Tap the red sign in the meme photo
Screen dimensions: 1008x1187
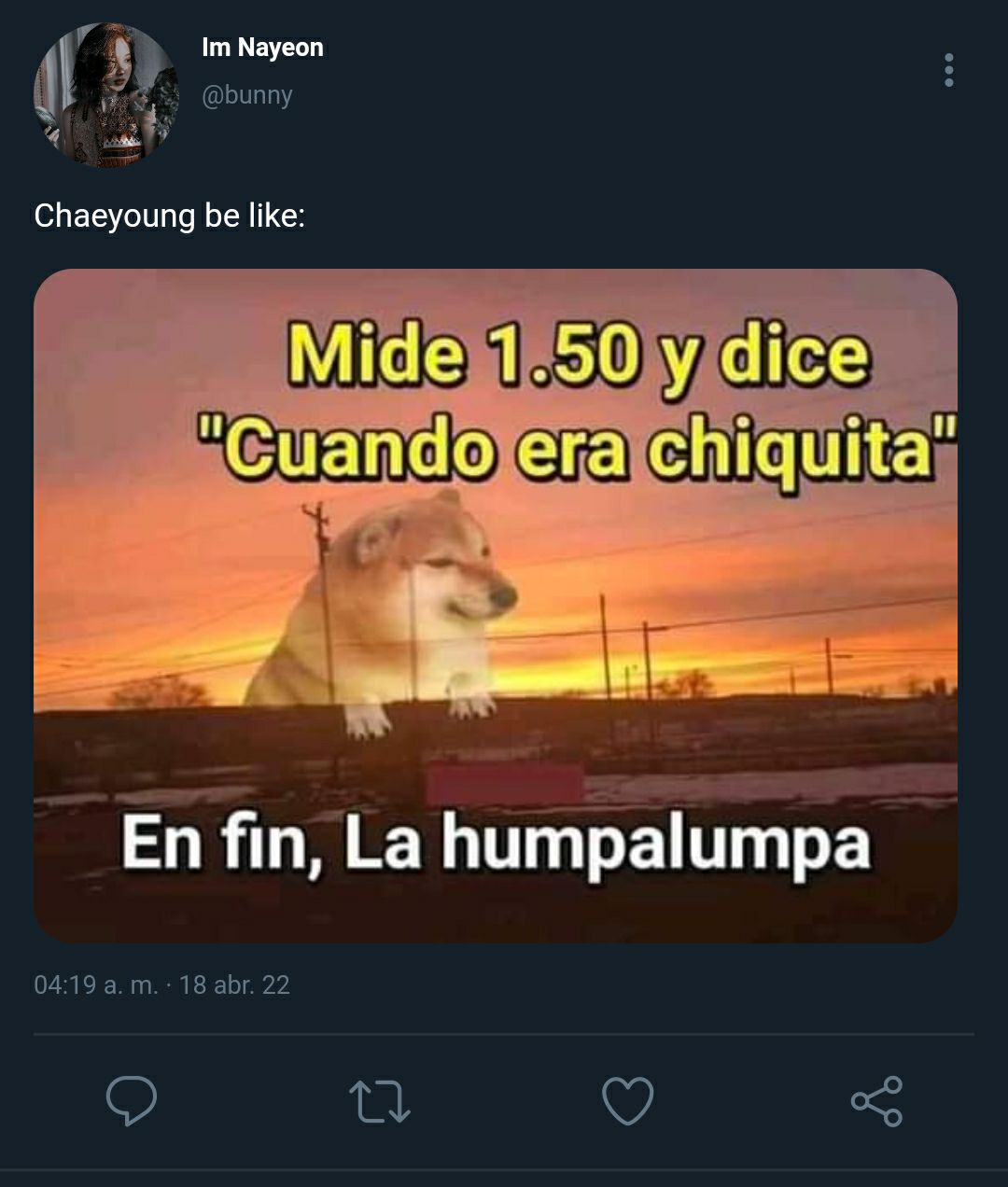(x=504, y=782)
